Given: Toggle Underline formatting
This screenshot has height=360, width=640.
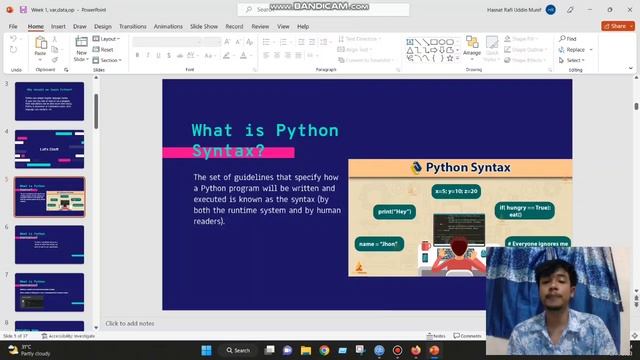Looking at the screenshot, I should pyautogui.click(x=158, y=56).
